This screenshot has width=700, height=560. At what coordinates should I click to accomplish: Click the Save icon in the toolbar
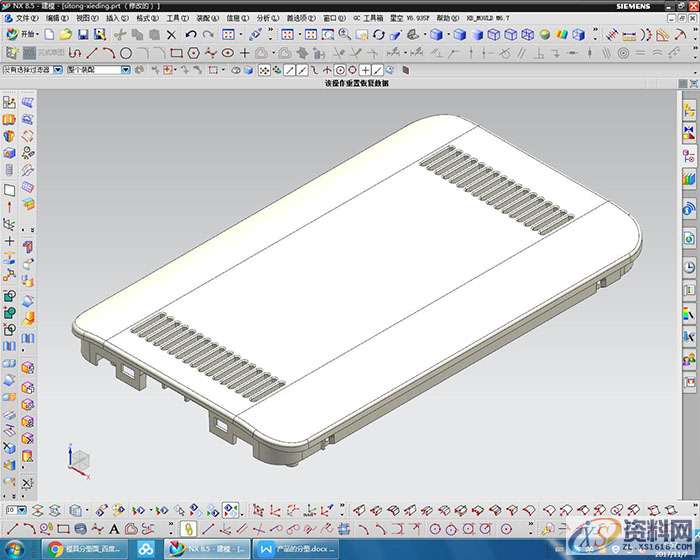pos(83,34)
